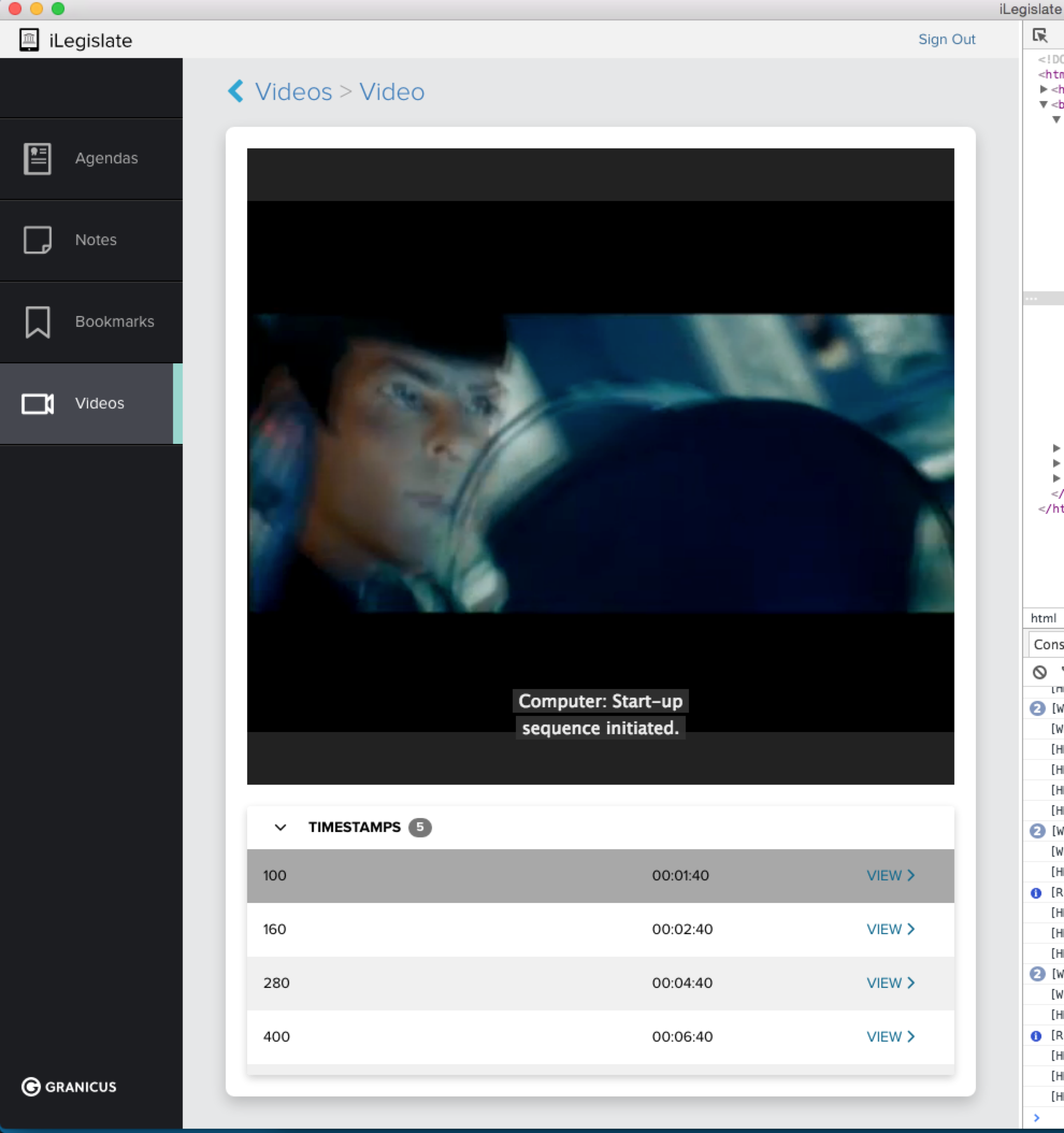Click the iLegislate app title text
The image size is (1064, 1133).
[91, 40]
